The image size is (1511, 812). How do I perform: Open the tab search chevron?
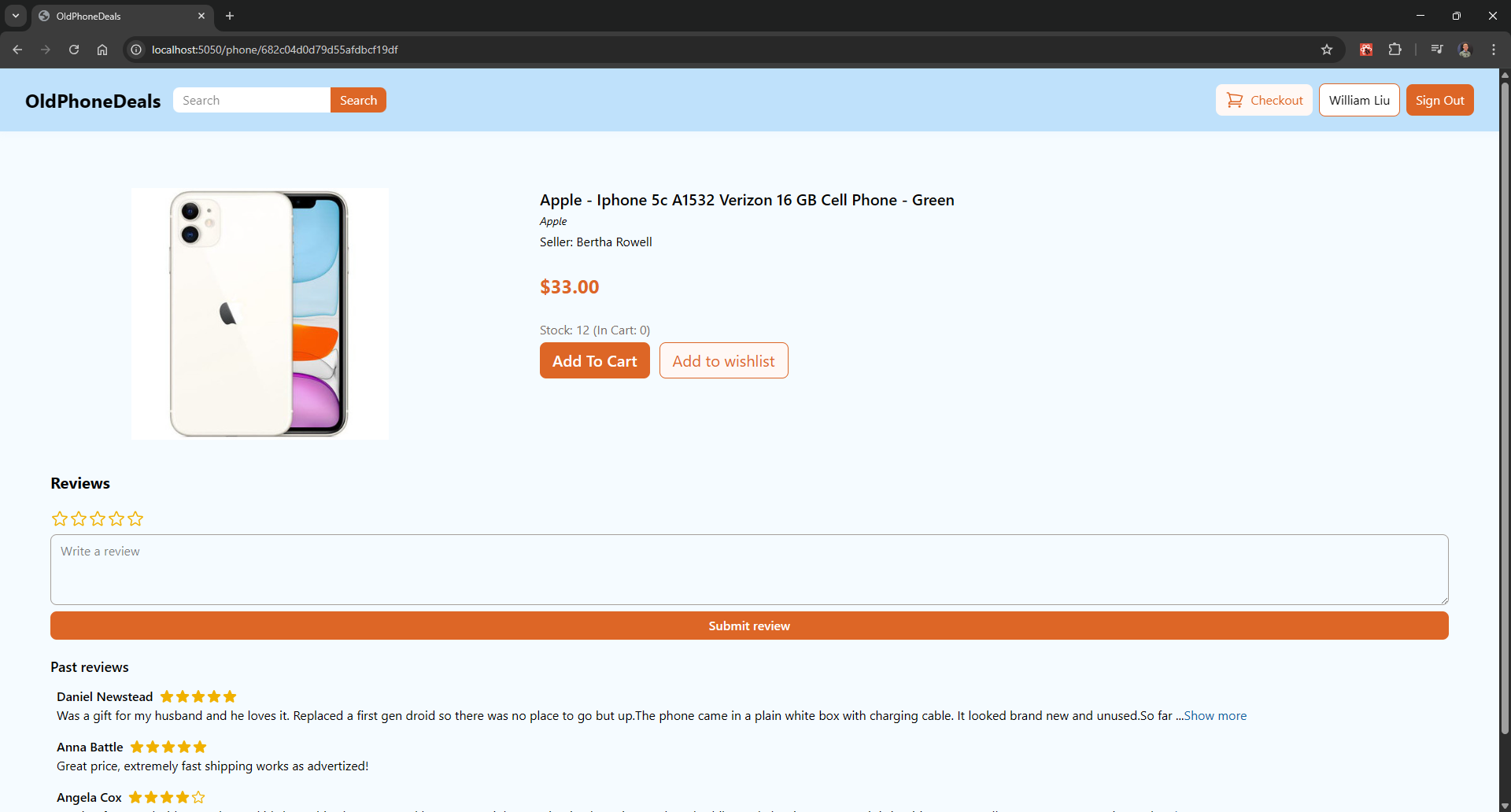pos(15,16)
